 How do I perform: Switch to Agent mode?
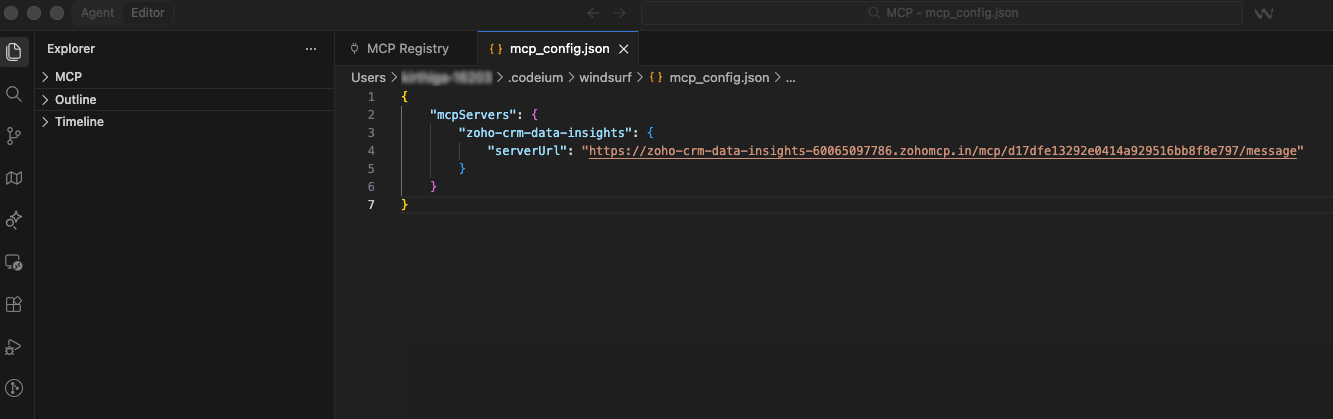pos(97,13)
